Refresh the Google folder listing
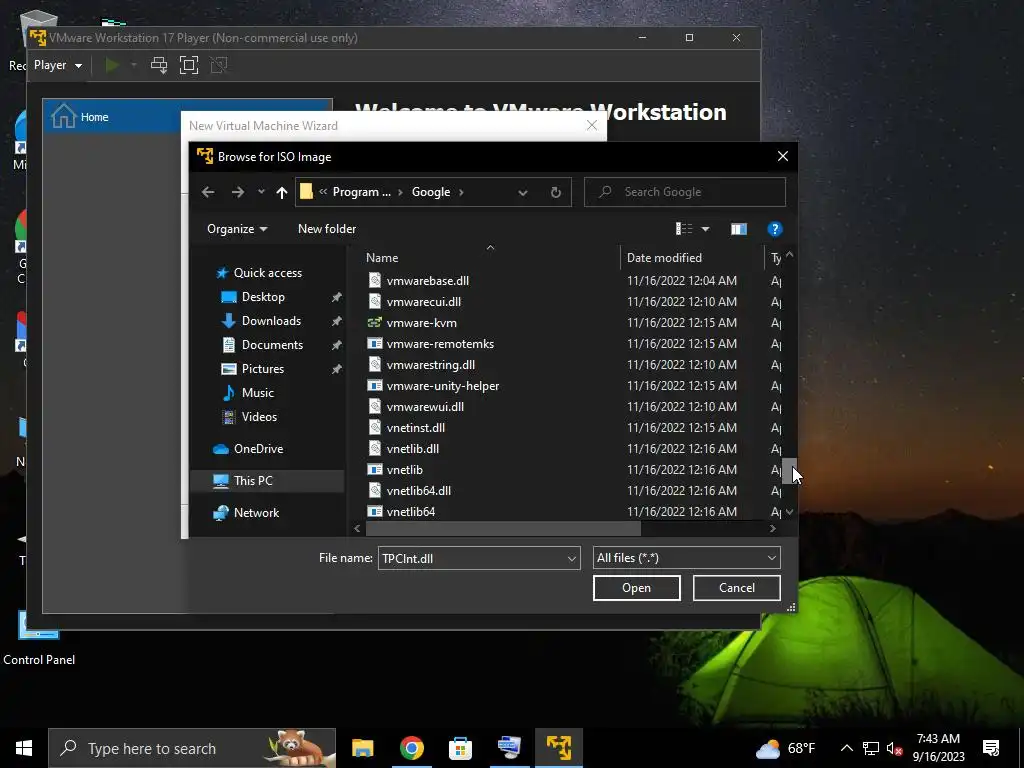Screen dimensions: 1024x768 556,192
